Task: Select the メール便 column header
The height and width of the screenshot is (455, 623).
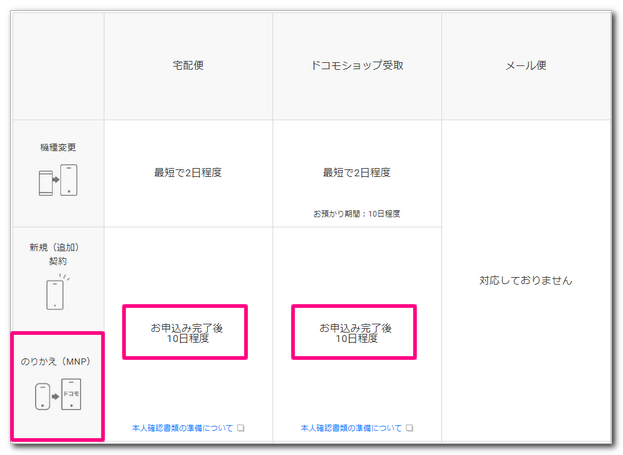Action: click(x=525, y=65)
